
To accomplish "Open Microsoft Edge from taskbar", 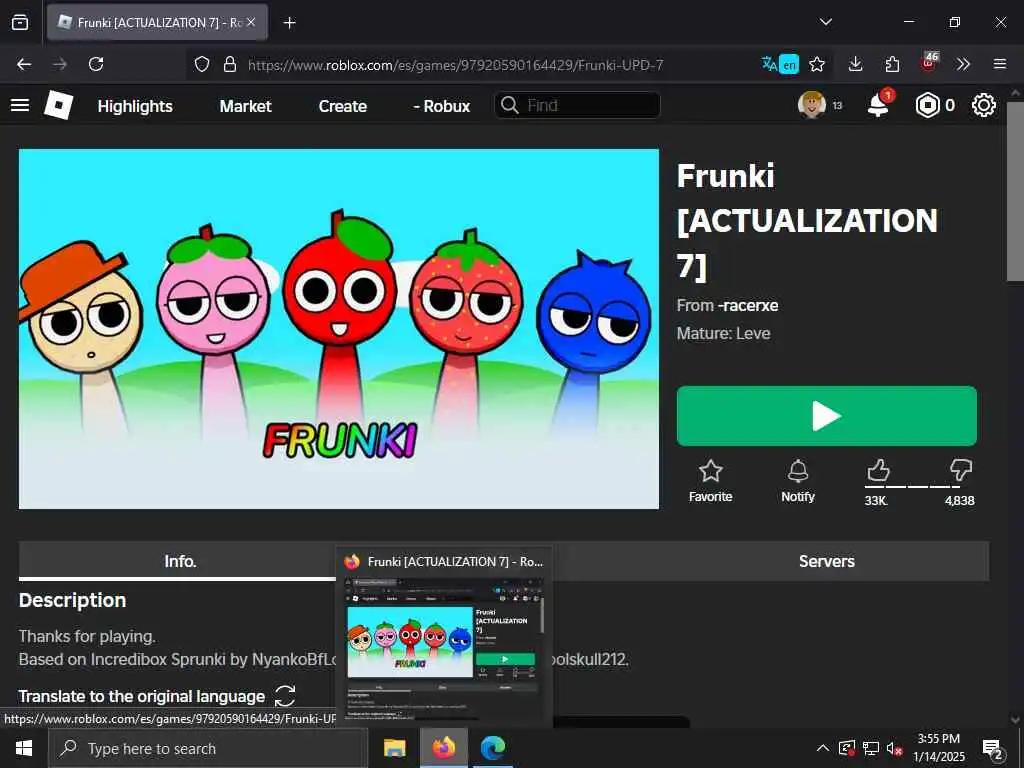I will click(493, 748).
